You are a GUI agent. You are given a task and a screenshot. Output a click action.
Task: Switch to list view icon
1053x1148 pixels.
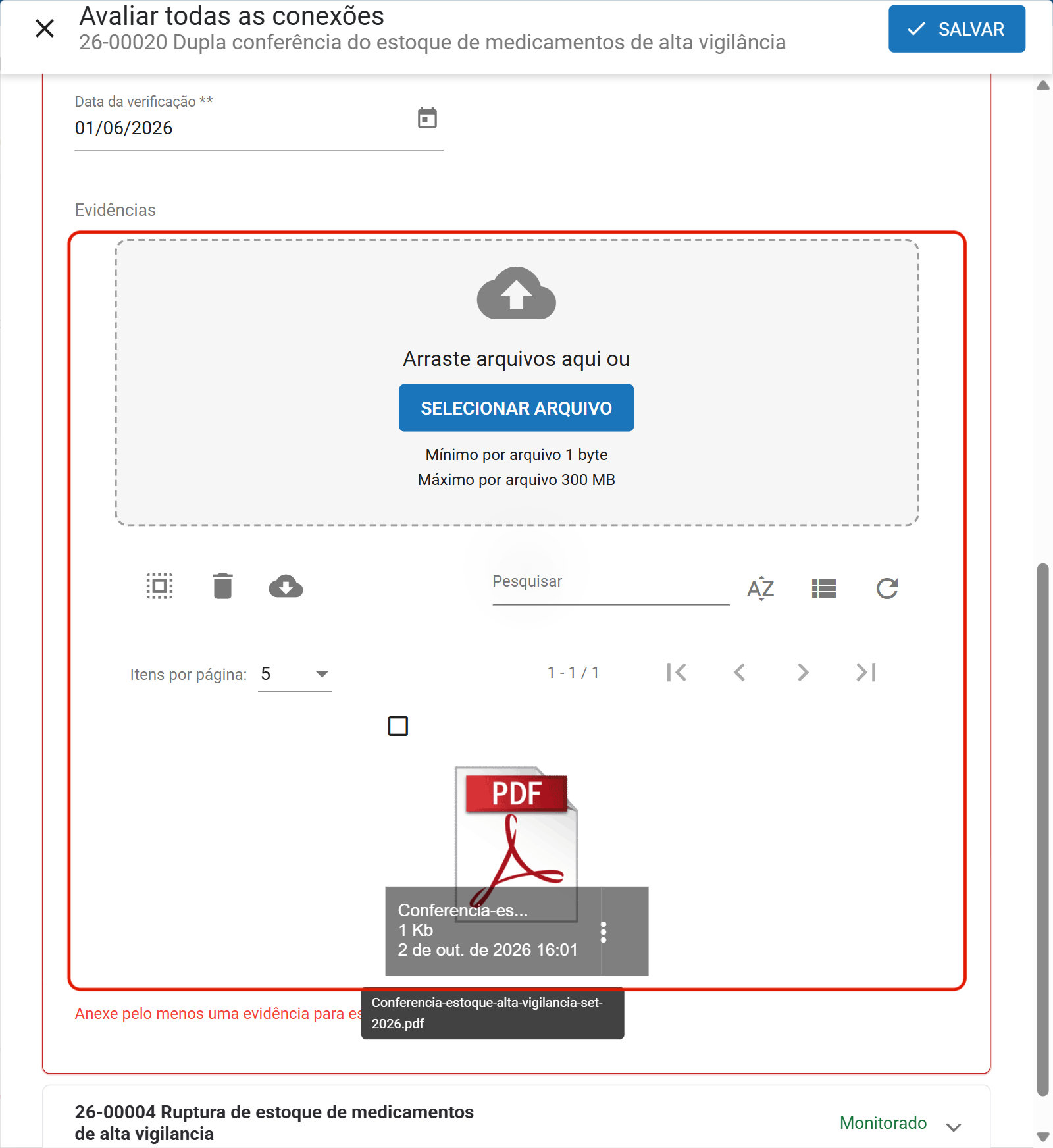[x=824, y=588]
